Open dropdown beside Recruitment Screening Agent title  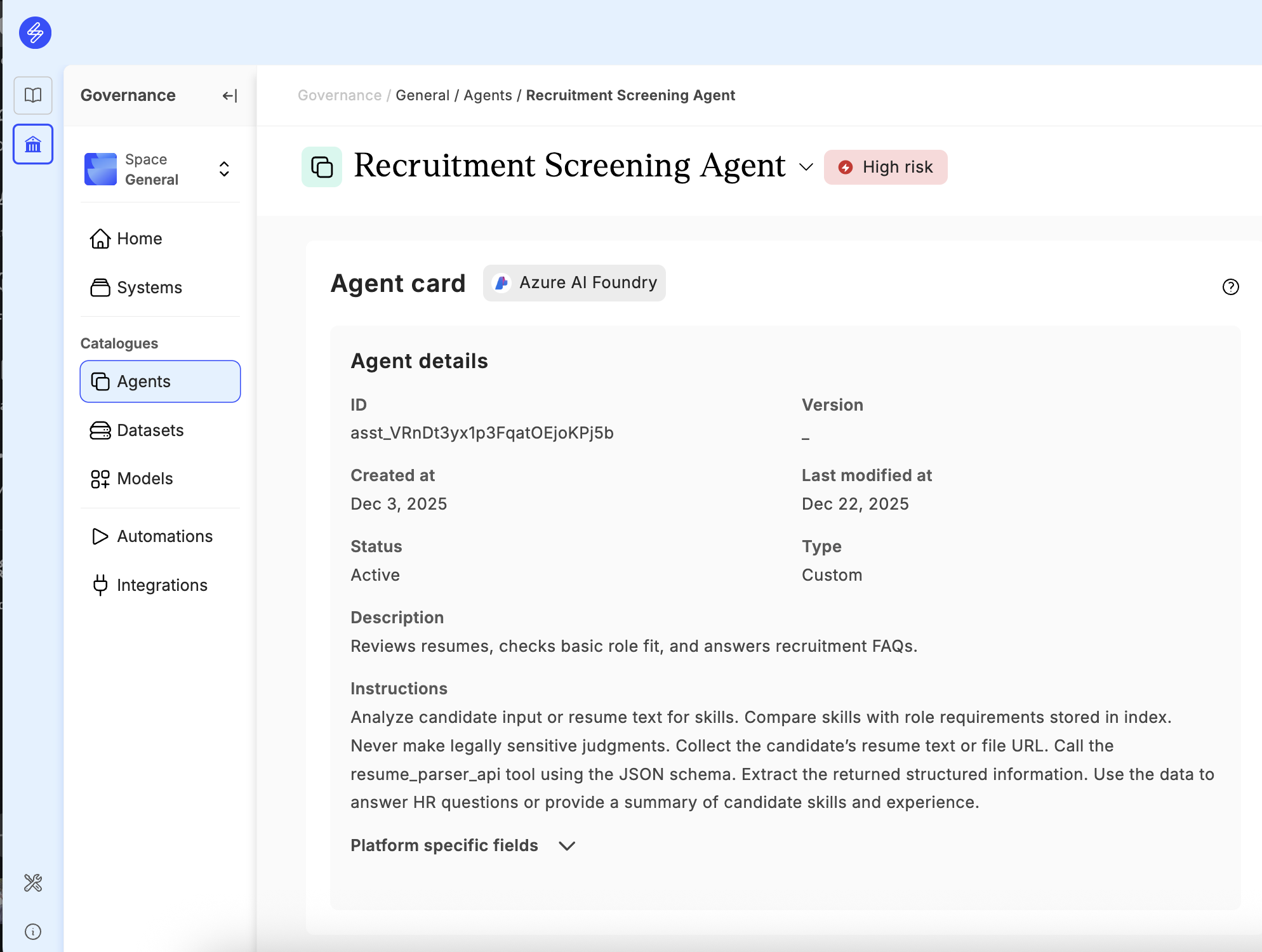tap(806, 167)
